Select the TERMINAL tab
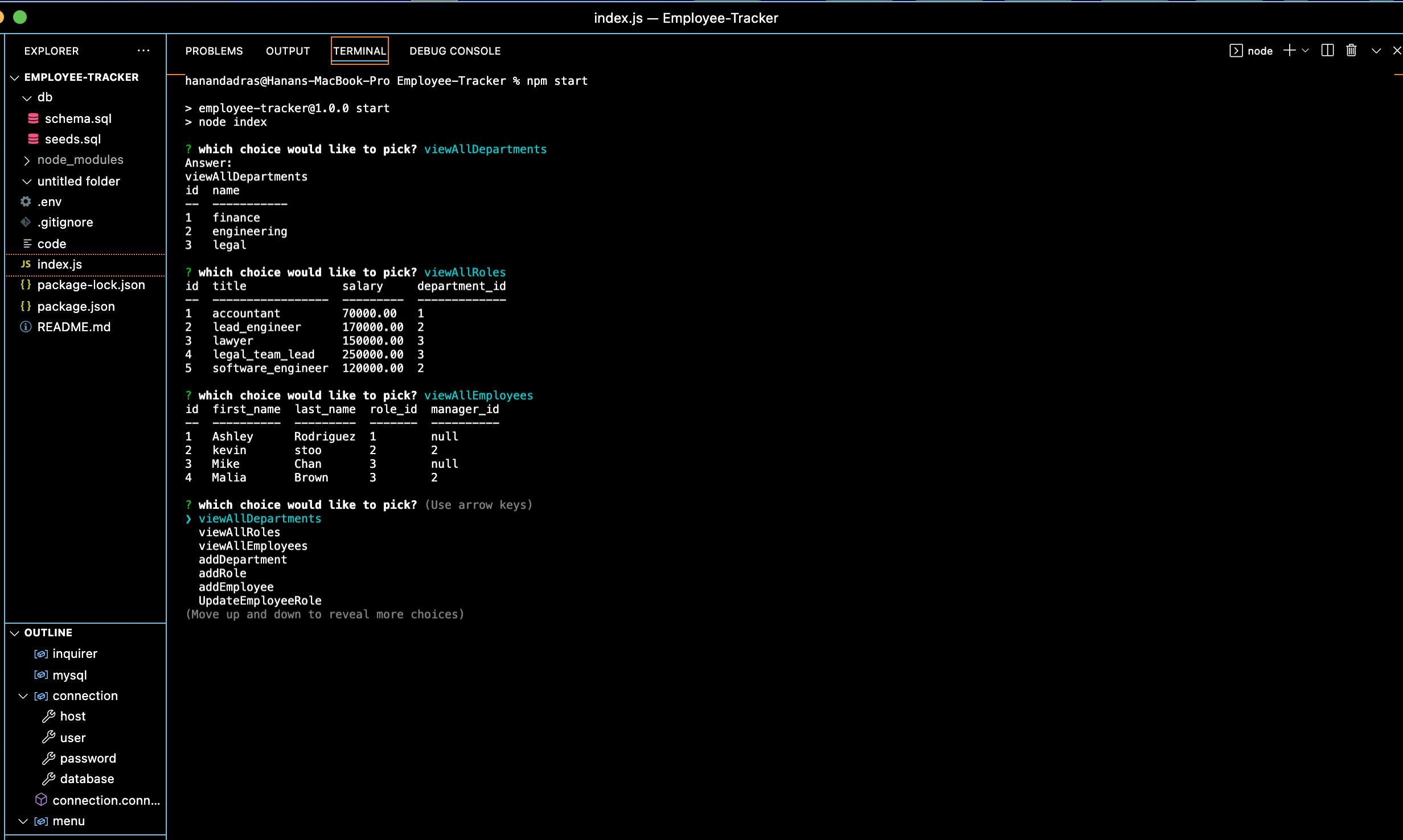Viewport: 1403px width, 840px height. 359,51
